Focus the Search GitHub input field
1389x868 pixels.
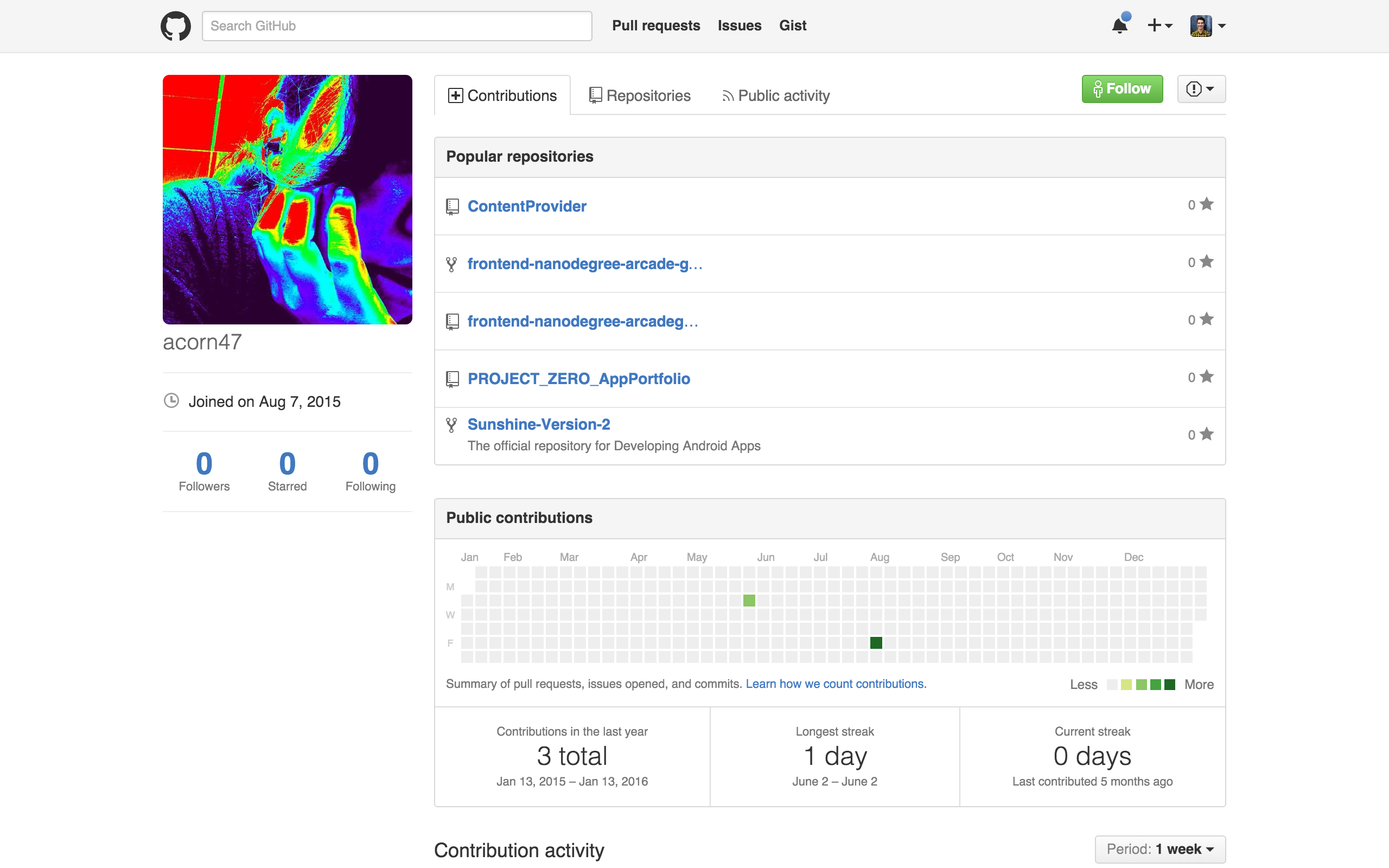(397, 26)
